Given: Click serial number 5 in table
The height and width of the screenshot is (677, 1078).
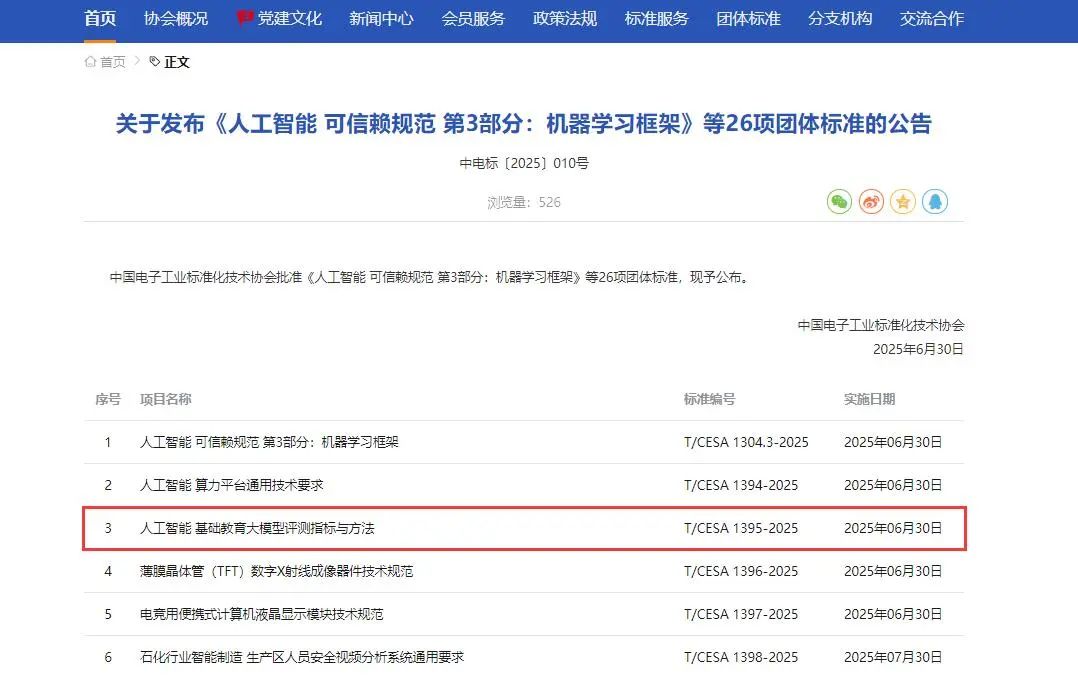Looking at the screenshot, I should (x=108, y=614).
